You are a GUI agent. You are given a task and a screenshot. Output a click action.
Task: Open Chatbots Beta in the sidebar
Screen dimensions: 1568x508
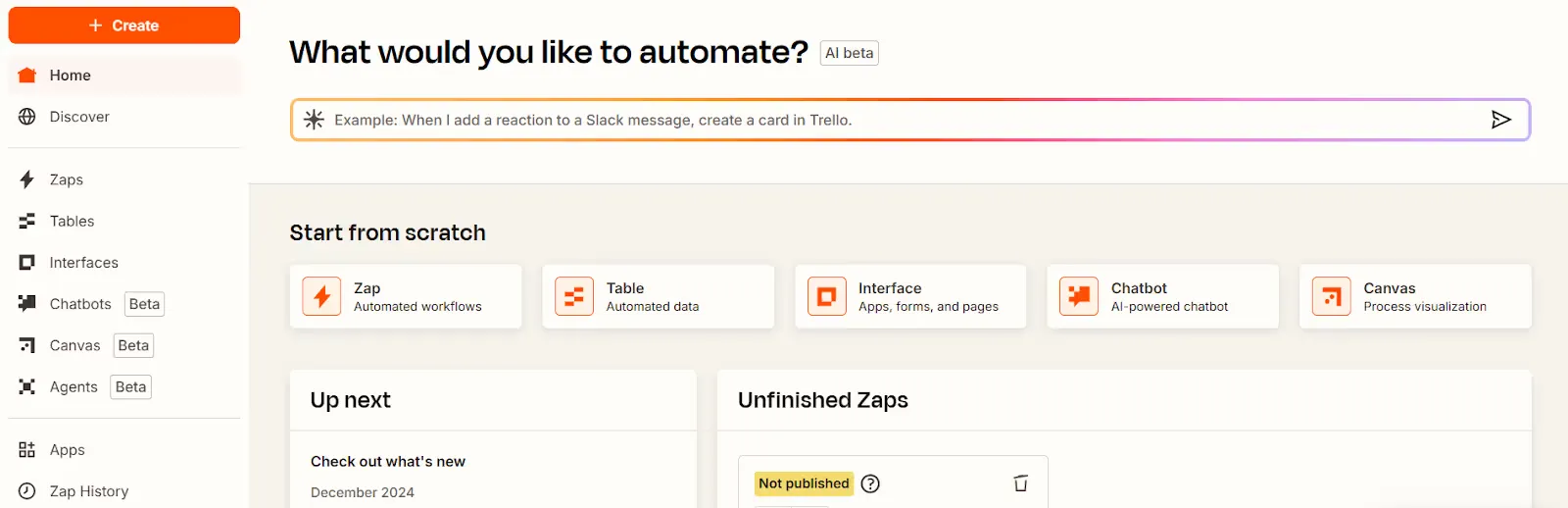point(124,304)
